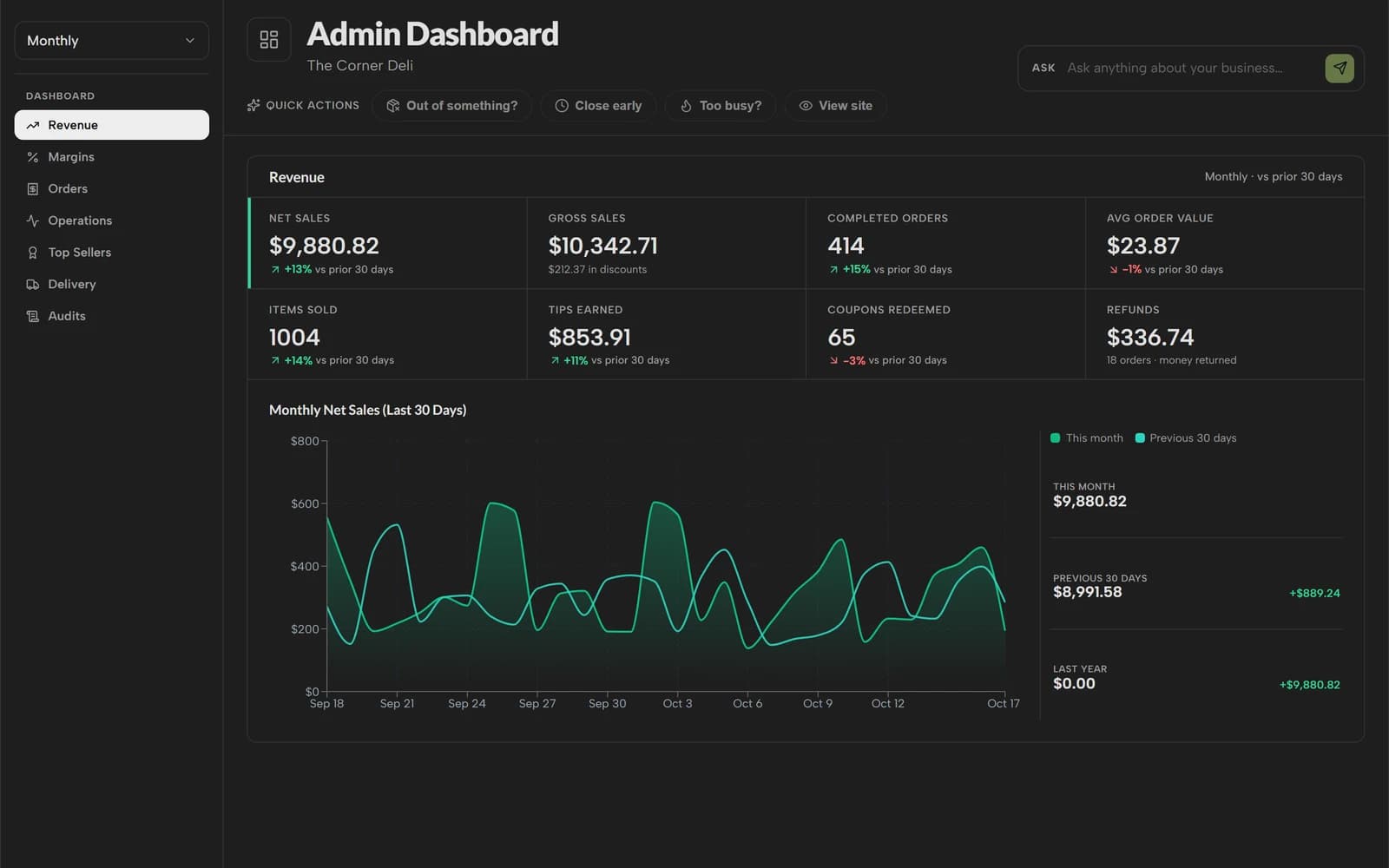Screen dimensions: 1389x868
Task: Select the Completed Orders metric card
Action: [946, 243]
